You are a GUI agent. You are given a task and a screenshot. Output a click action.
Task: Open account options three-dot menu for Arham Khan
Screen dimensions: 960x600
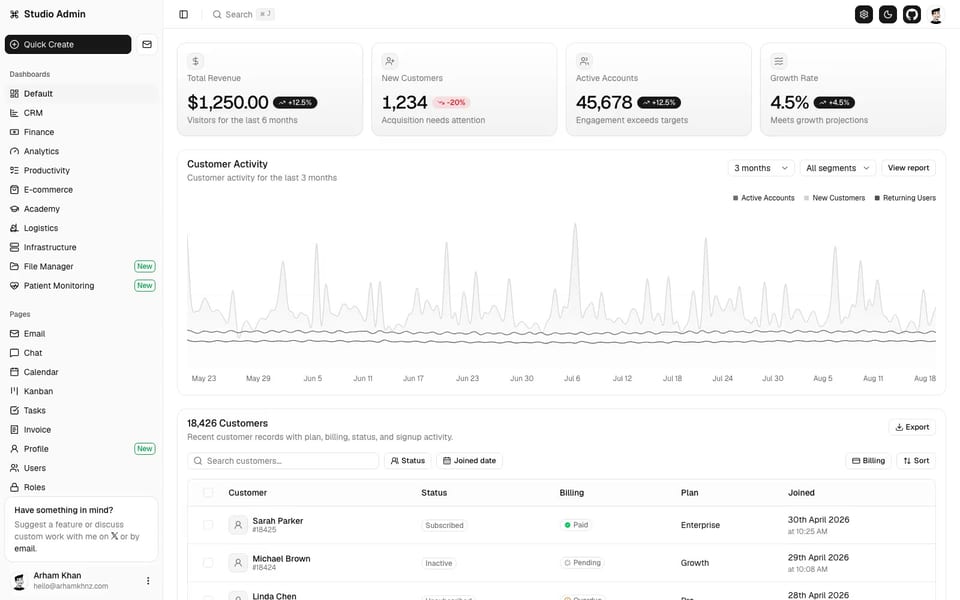point(148,580)
